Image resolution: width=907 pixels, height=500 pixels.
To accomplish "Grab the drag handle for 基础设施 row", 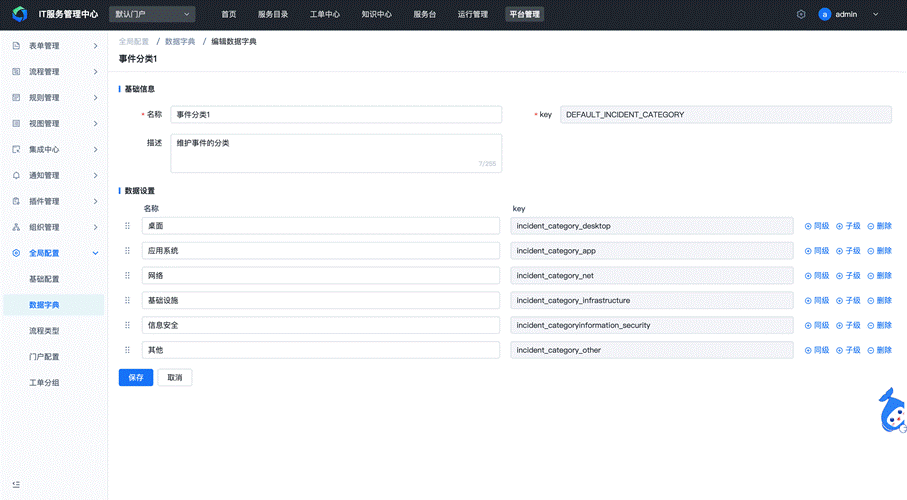I will (127, 300).
